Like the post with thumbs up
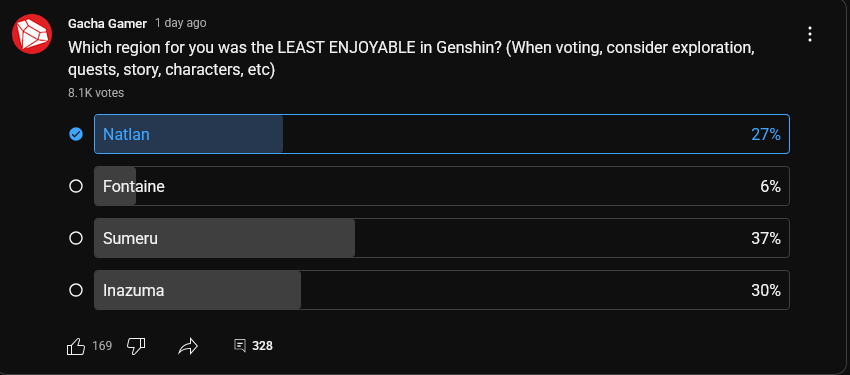This screenshot has height=375, width=850. 76,346
